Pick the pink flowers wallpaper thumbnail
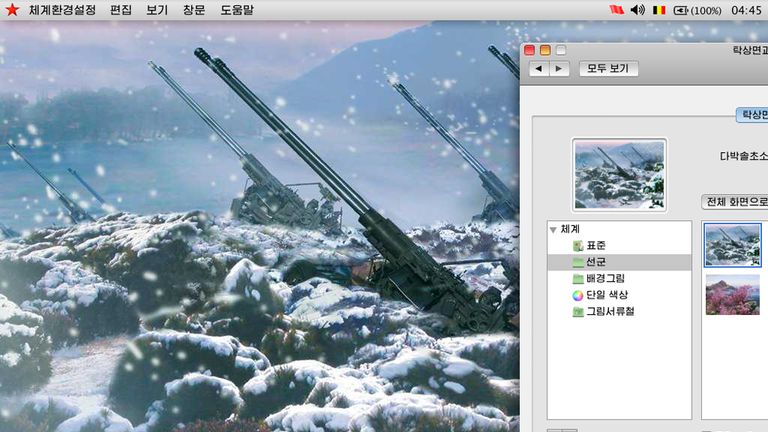This screenshot has height=432, width=768. [732, 295]
